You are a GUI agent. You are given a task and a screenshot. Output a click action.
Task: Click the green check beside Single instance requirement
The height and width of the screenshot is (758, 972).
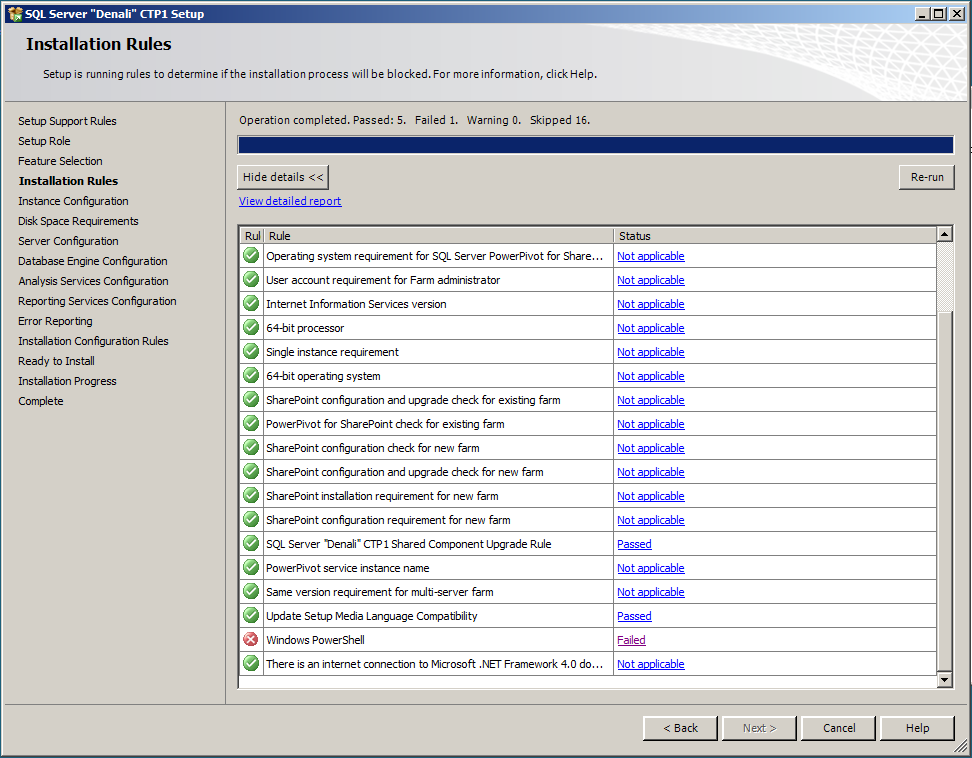[x=250, y=351]
